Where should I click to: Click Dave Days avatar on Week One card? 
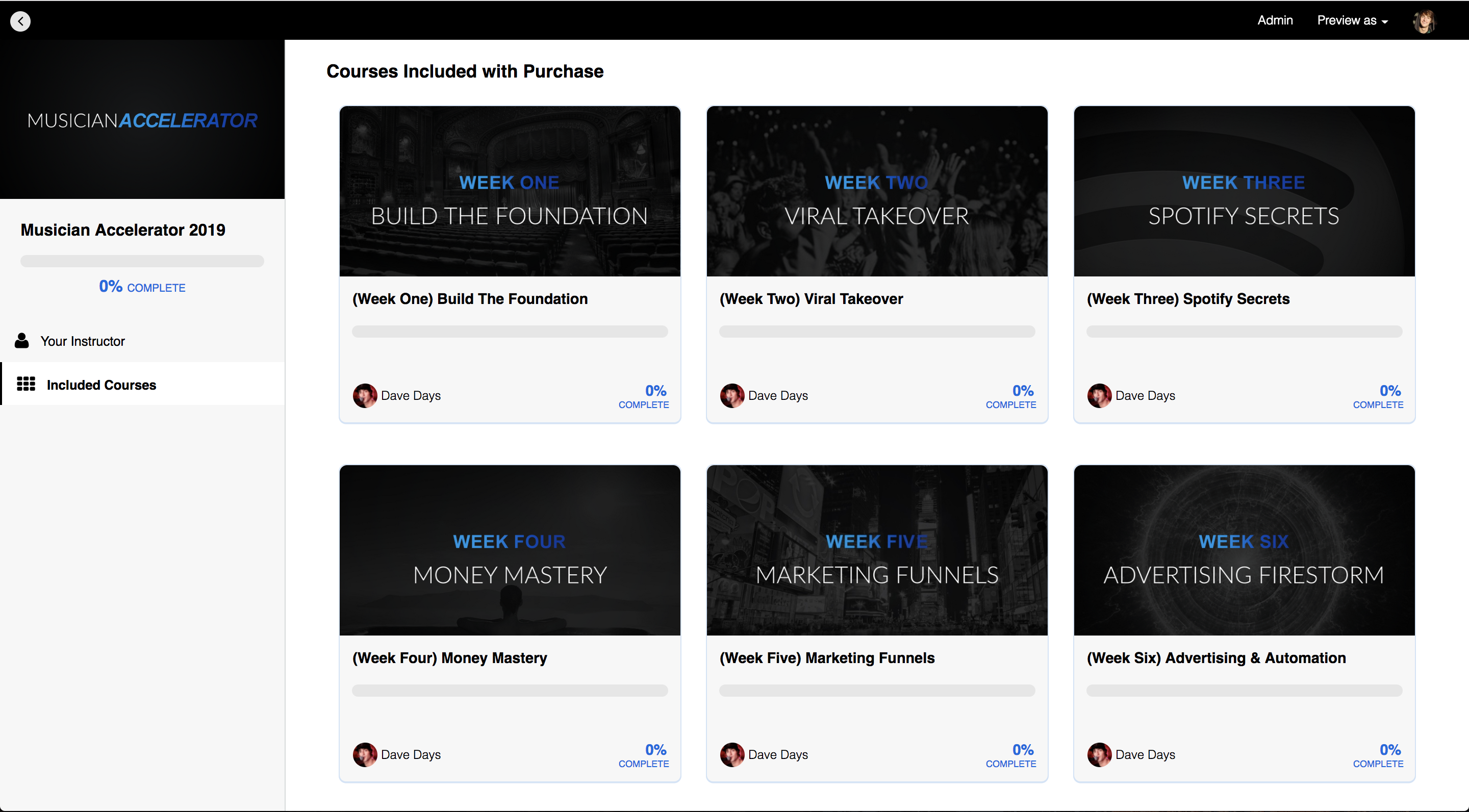click(365, 395)
